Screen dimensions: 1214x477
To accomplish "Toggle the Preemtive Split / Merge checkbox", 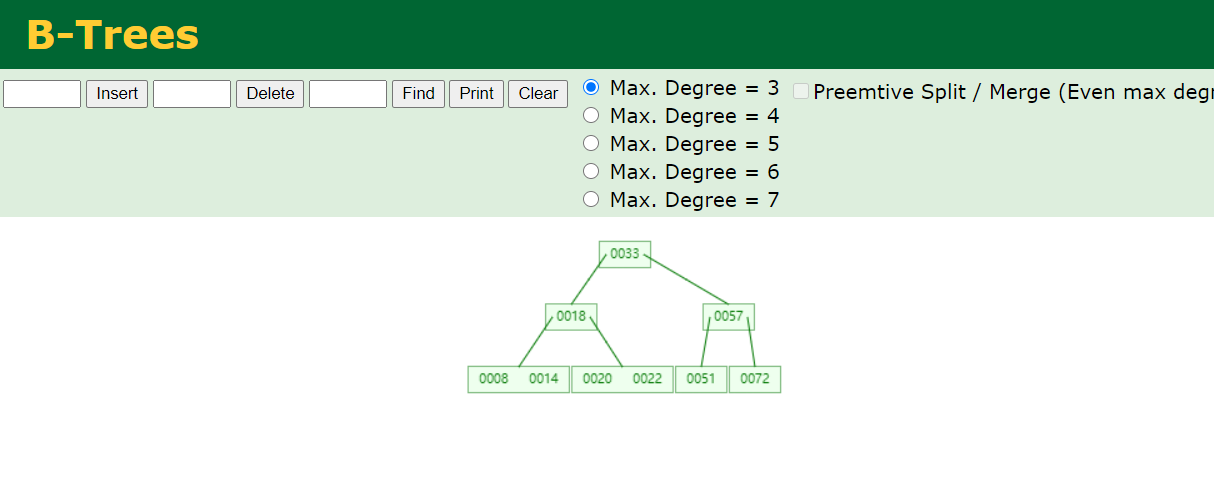I will pos(801,91).
